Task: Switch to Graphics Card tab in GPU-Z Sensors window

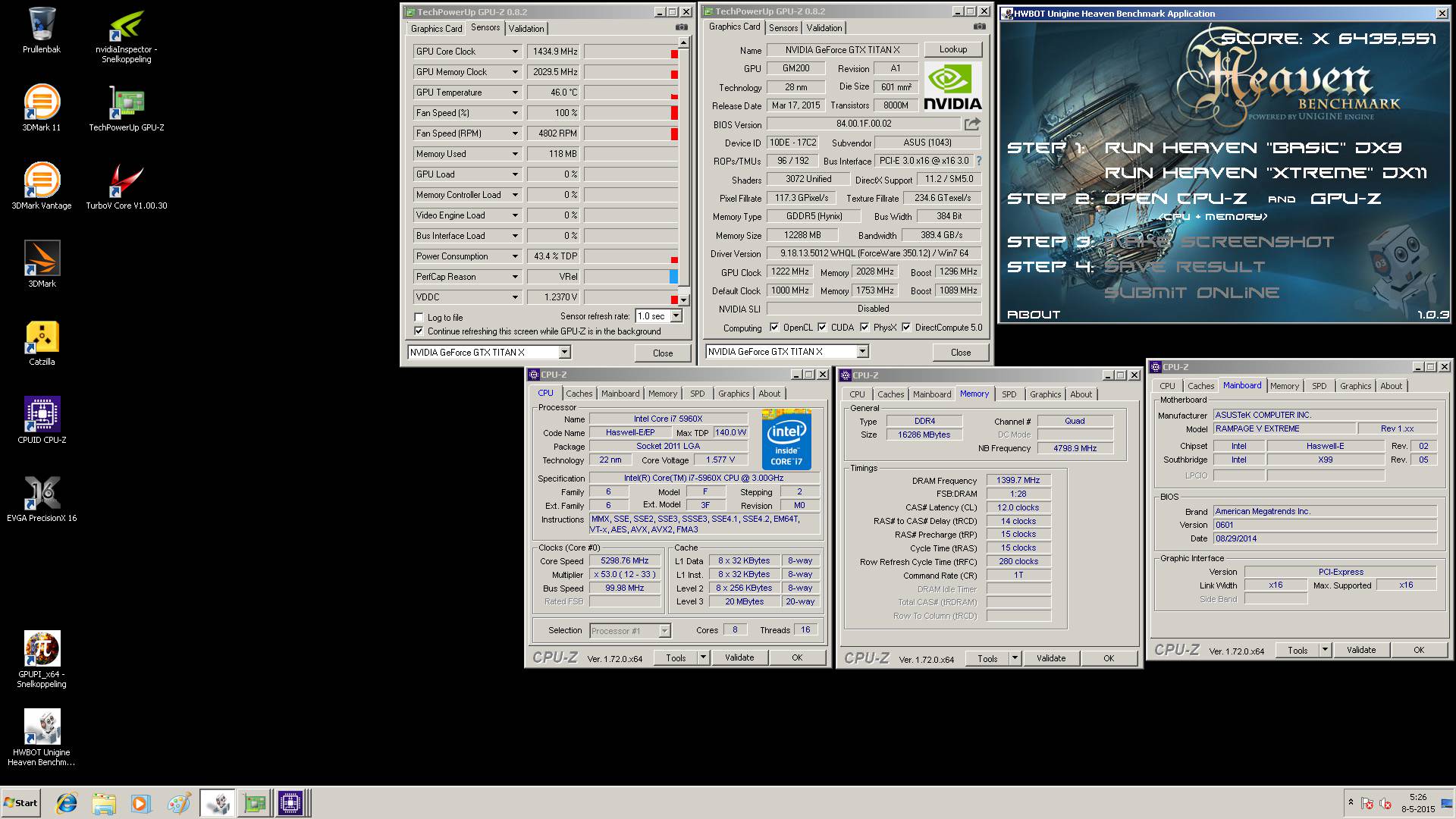Action: tap(436, 29)
